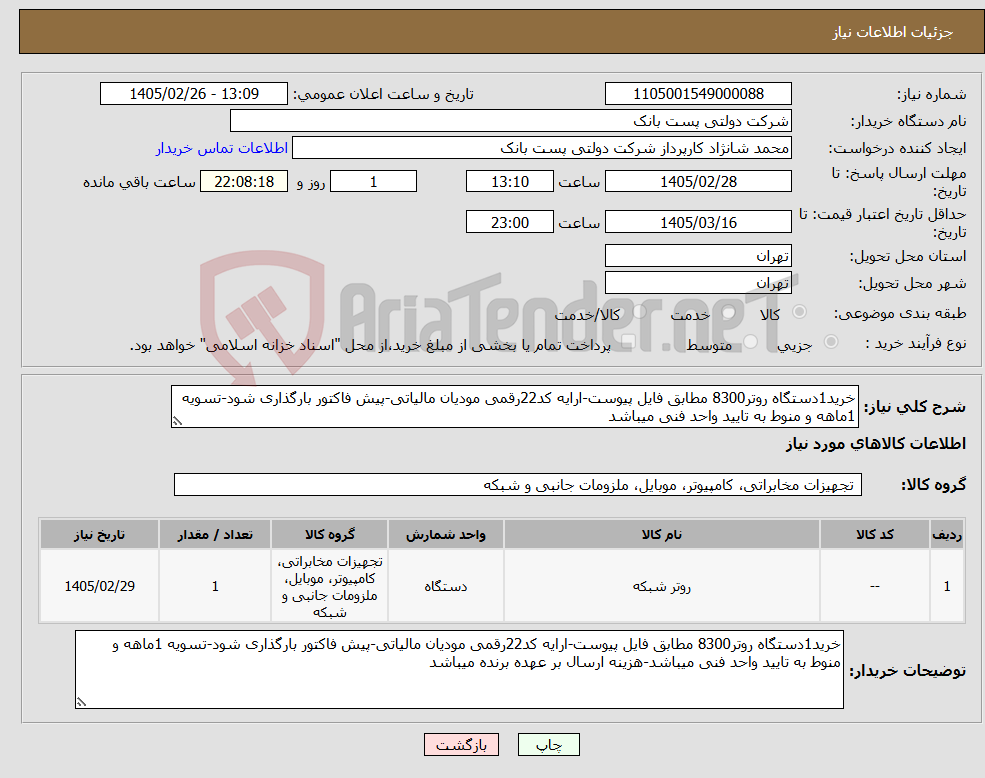985x778 pixels.
Task: Click the -- product code cell in row 1
Action: pos(874,586)
